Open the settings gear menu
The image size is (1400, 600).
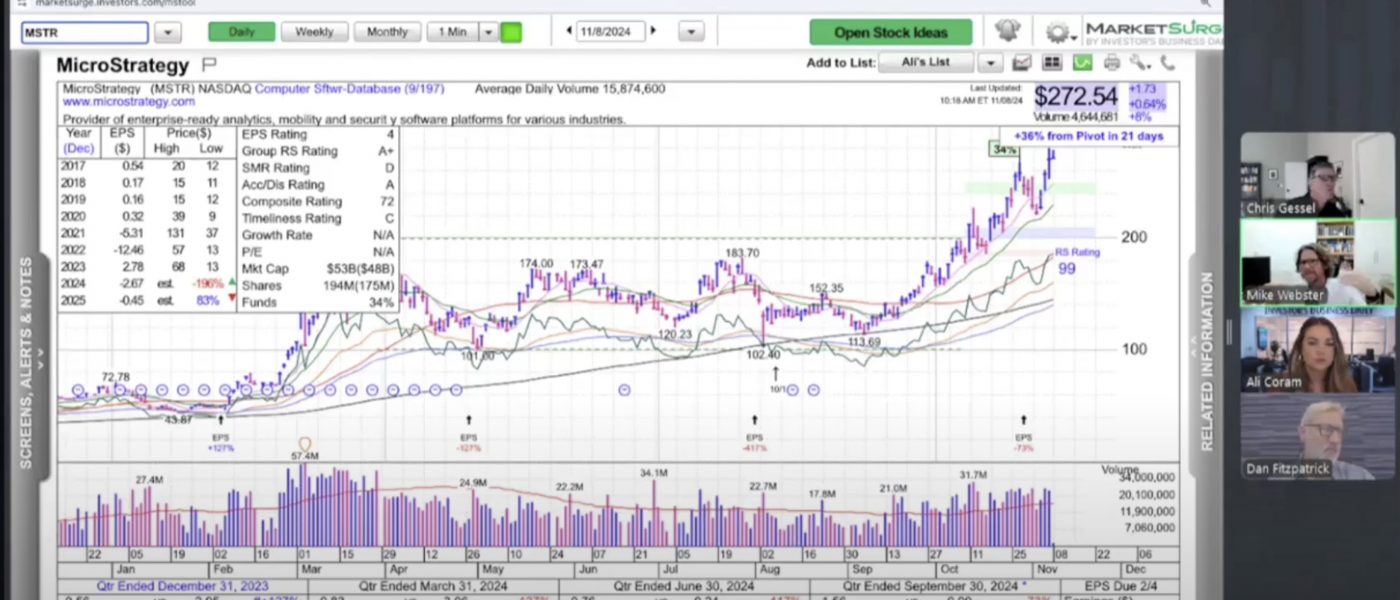(x=1057, y=32)
